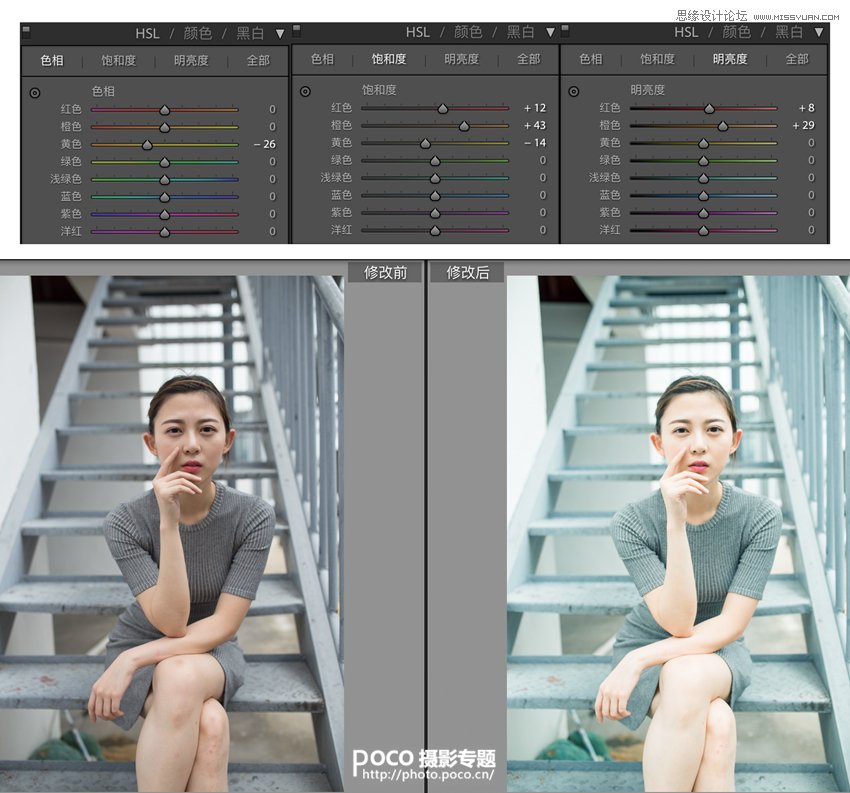Collapse the right HSL panel with its triangle
Image resolution: width=850 pixels, height=793 pixels.
(819, 33)
